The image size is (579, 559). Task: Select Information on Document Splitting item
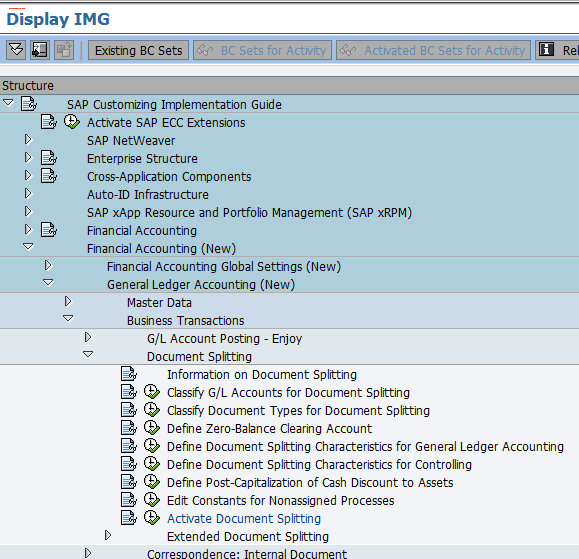[262, 374]
